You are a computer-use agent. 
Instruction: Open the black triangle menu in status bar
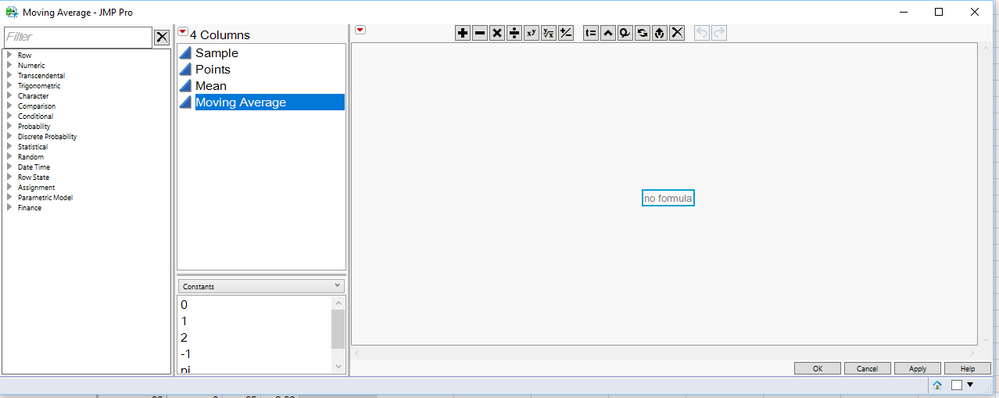pos(970,385)
